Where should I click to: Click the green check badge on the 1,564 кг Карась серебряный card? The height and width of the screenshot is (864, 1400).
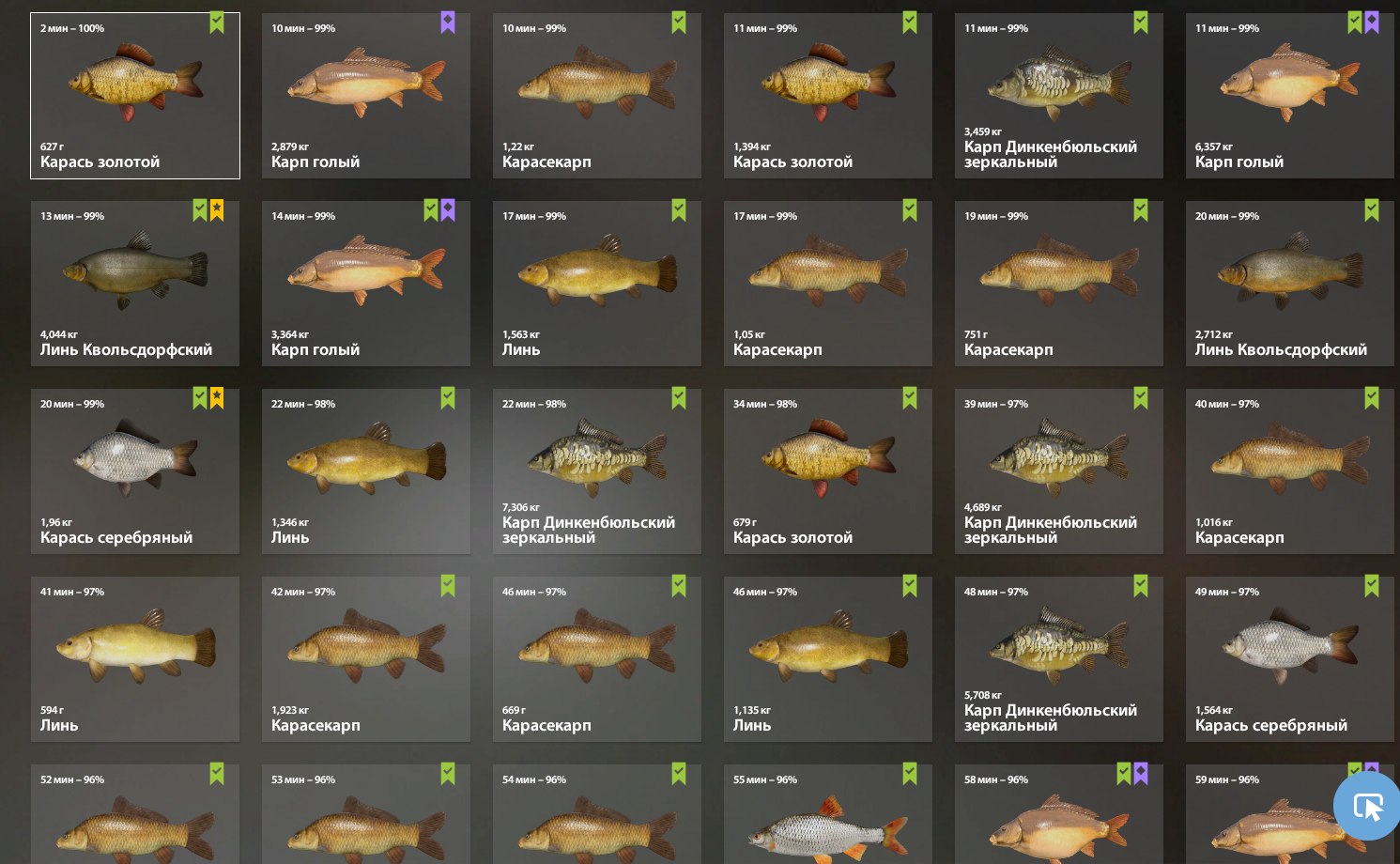[1372, 586]
